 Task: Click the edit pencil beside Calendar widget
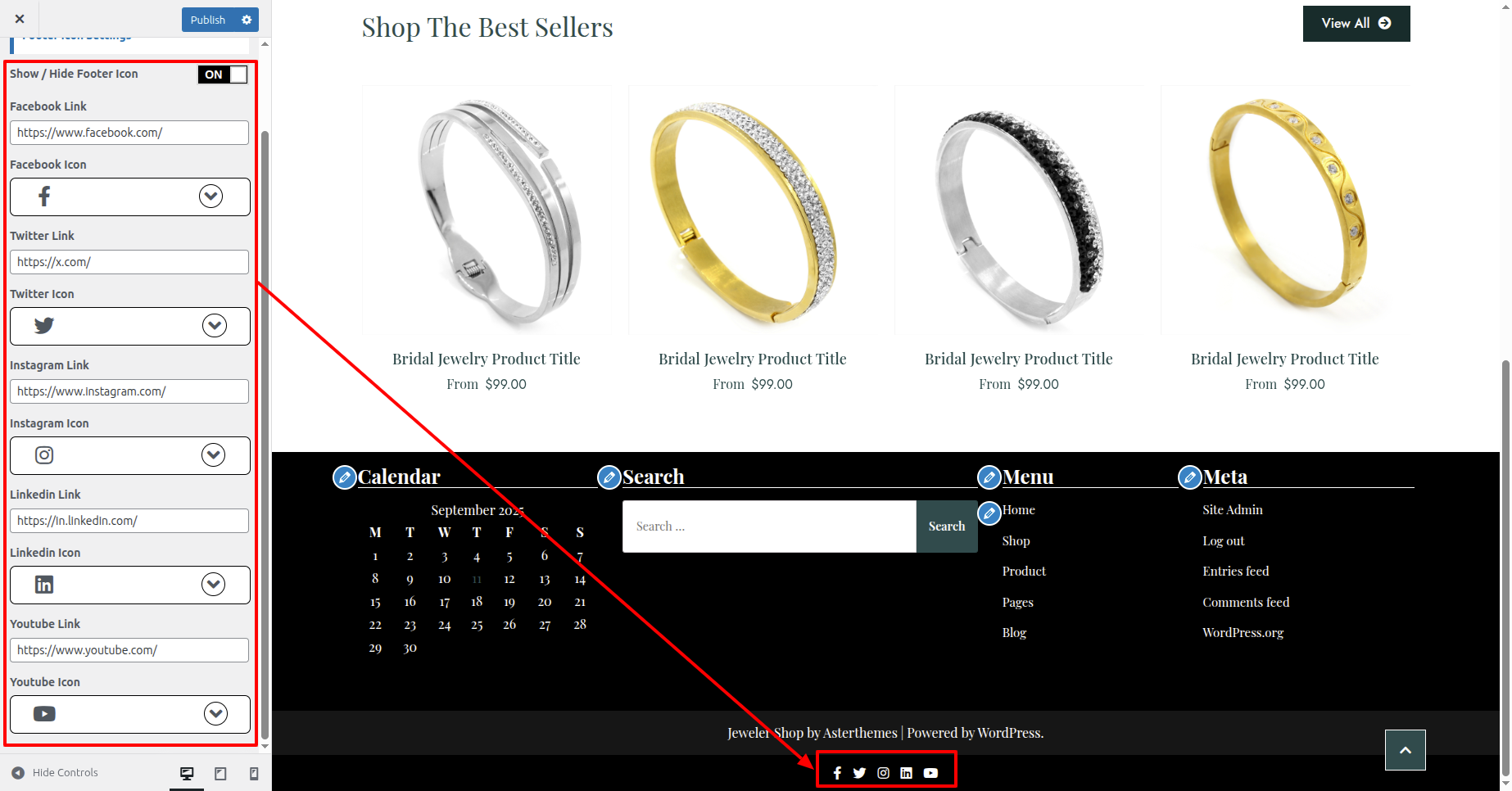[345, 477]
